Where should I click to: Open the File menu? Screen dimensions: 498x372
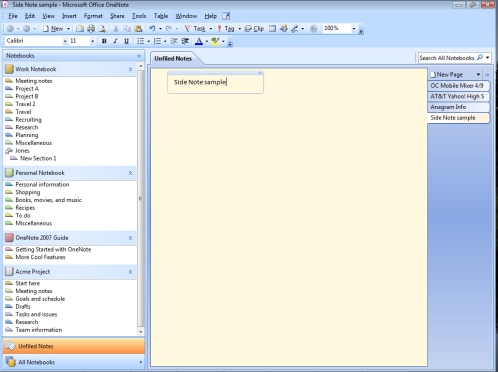(13, 16)
